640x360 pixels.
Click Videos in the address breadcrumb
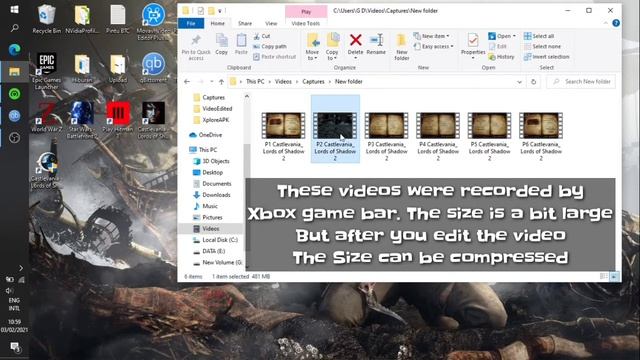283,82
